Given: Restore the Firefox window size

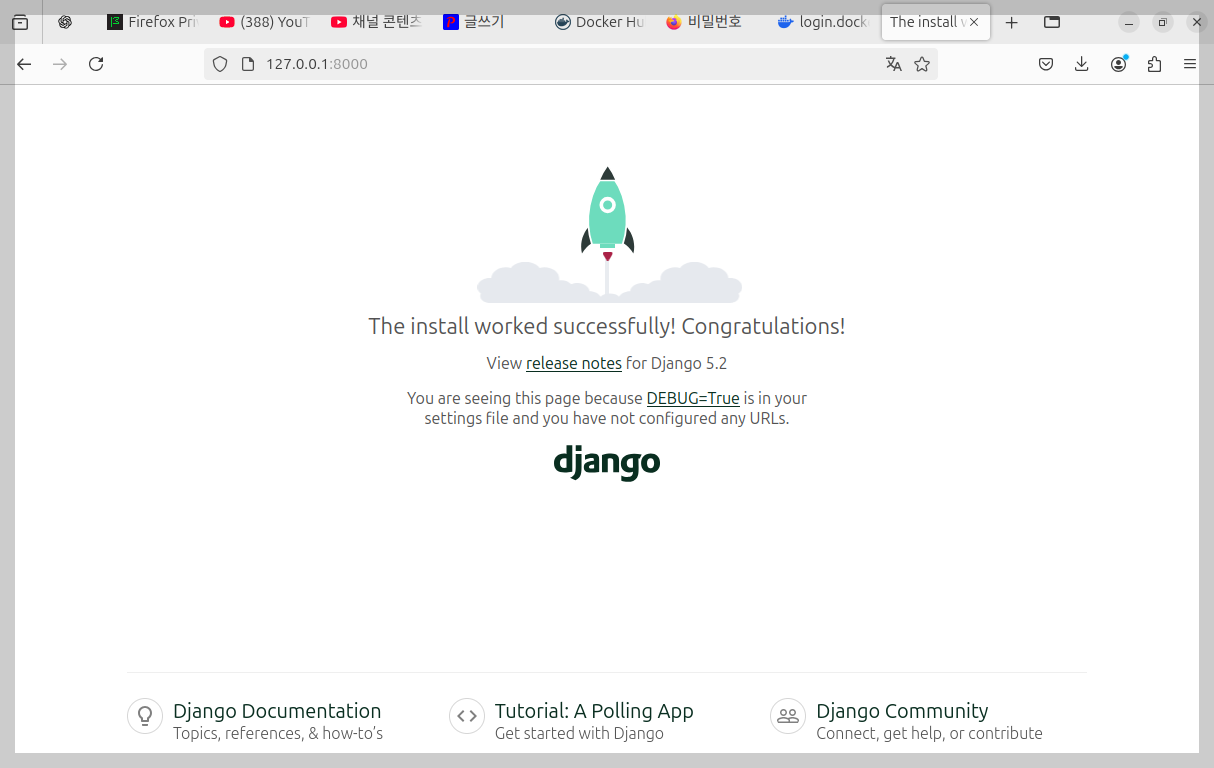Looking at the screenshot, I should click(x=1163, y=22).
